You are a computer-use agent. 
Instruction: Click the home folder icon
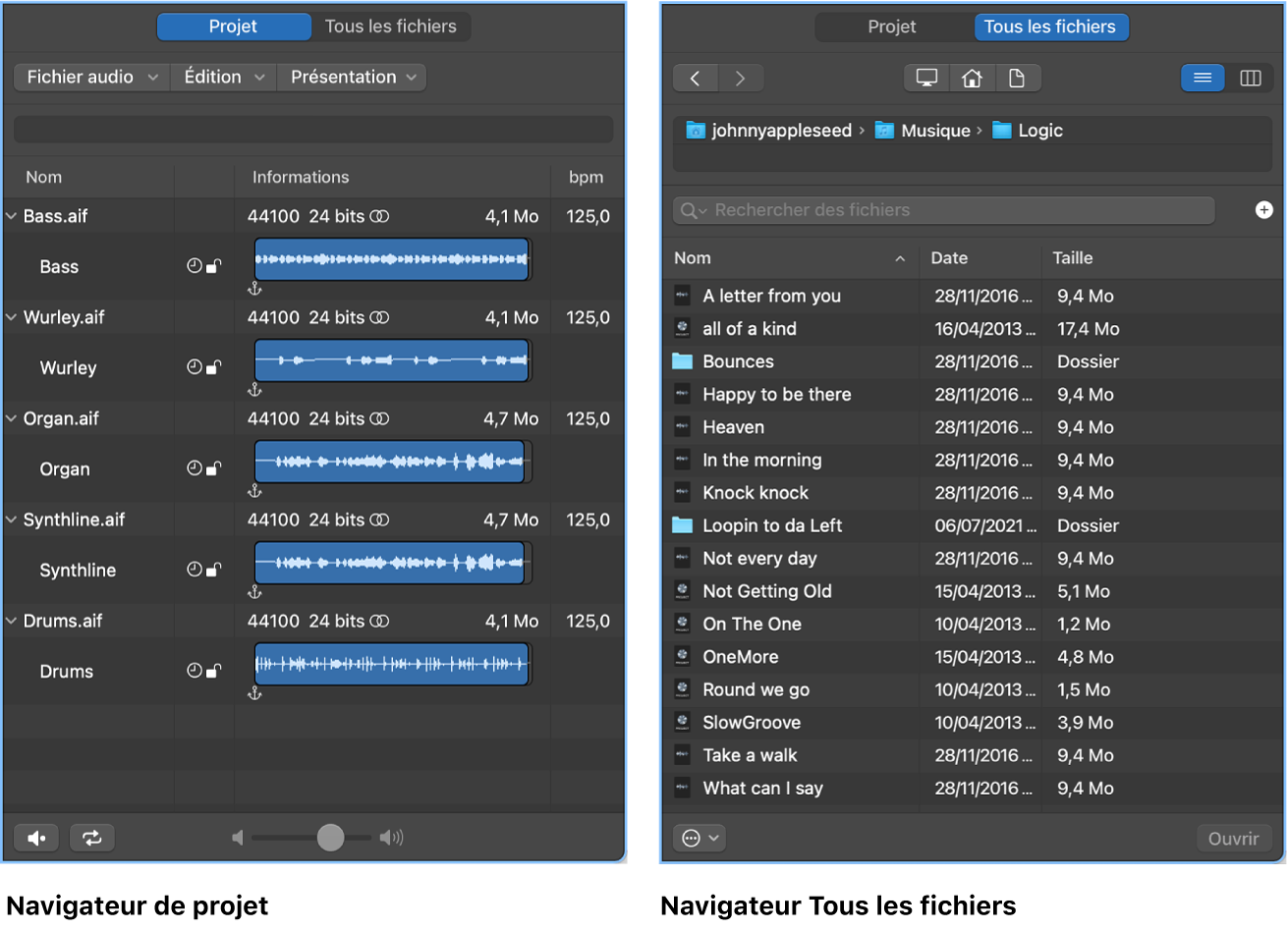click(x=972, y=78)
